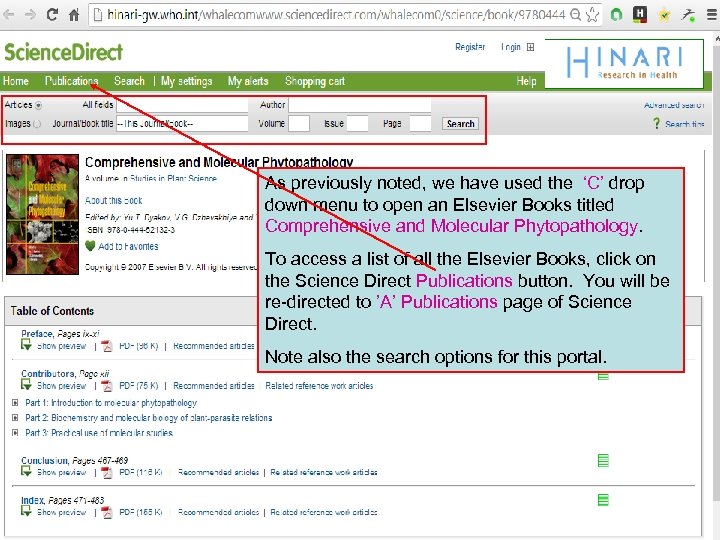The width and height of the screenshot is (720, 540).
Task: Open the browser home page icon
Action: [73, 15]
